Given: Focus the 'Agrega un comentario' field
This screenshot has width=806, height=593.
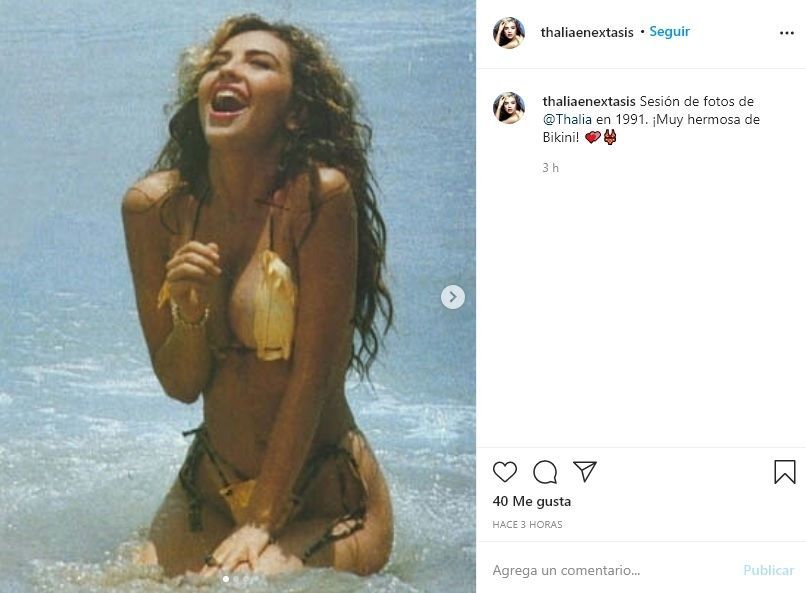Looking at the screenshot, I should pos(610,571).
